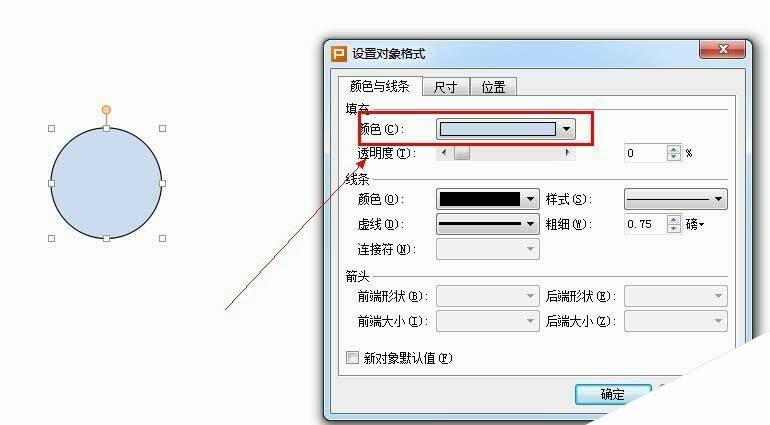Open the fill 颜色 dropdown arrow
This screenshot has width=770, height=425.
pos(566,129)
